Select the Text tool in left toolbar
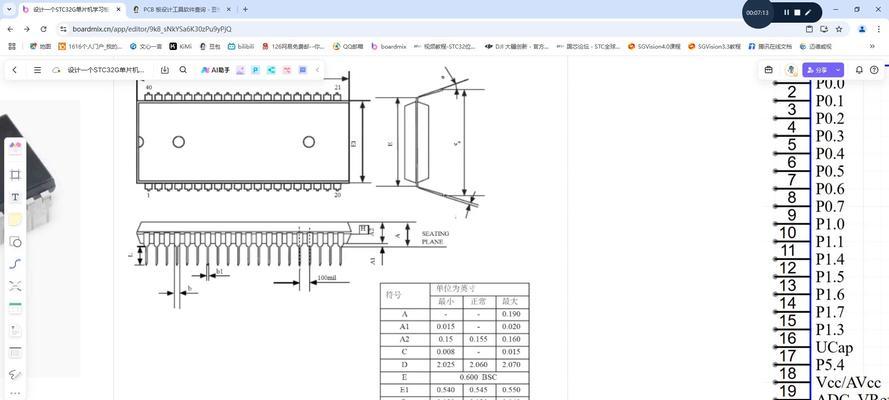This screenshot has height=400, width=889. pyautogui.click(x=15, y=197)
